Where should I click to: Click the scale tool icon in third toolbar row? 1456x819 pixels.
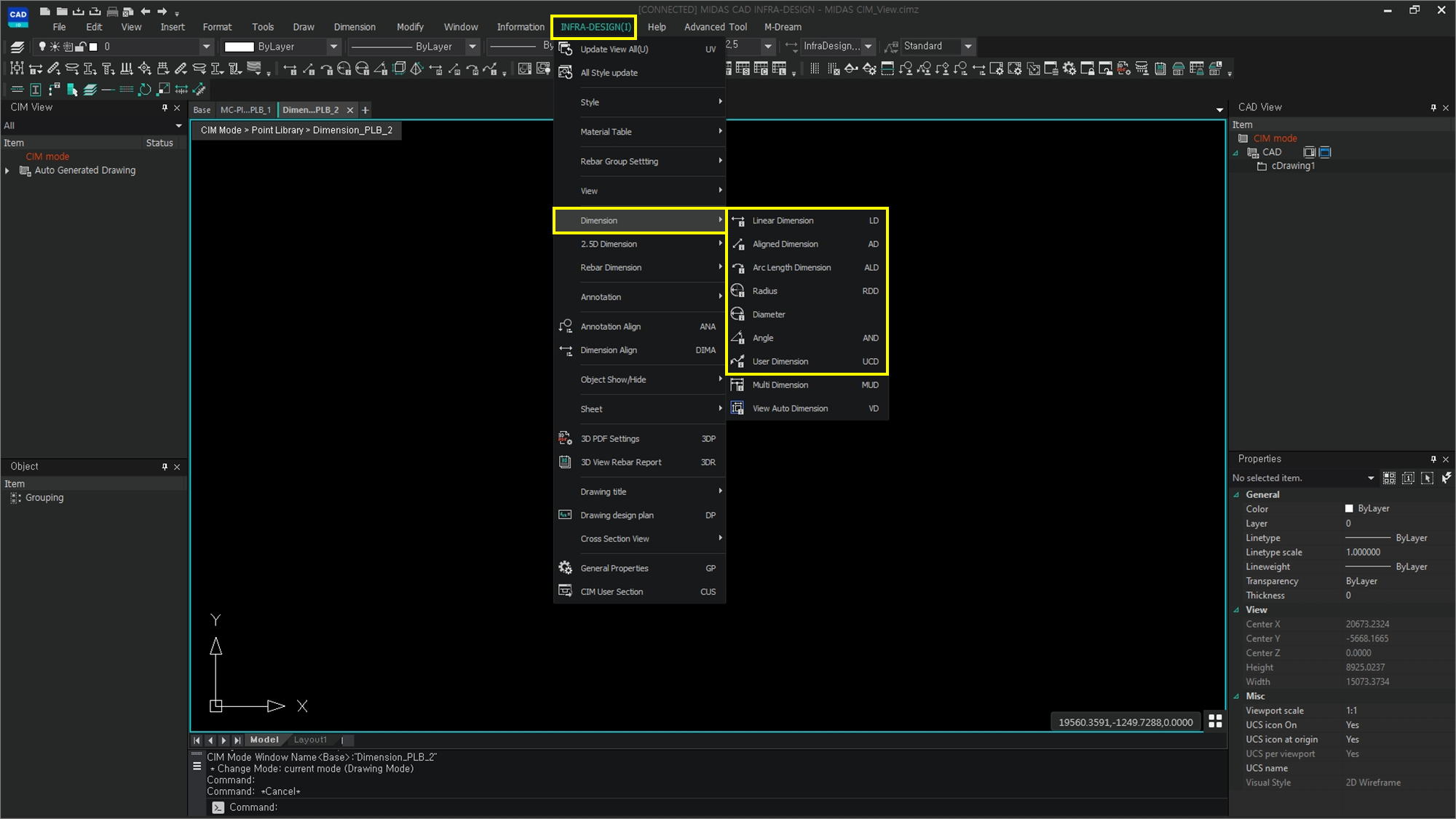pos(163,90)
